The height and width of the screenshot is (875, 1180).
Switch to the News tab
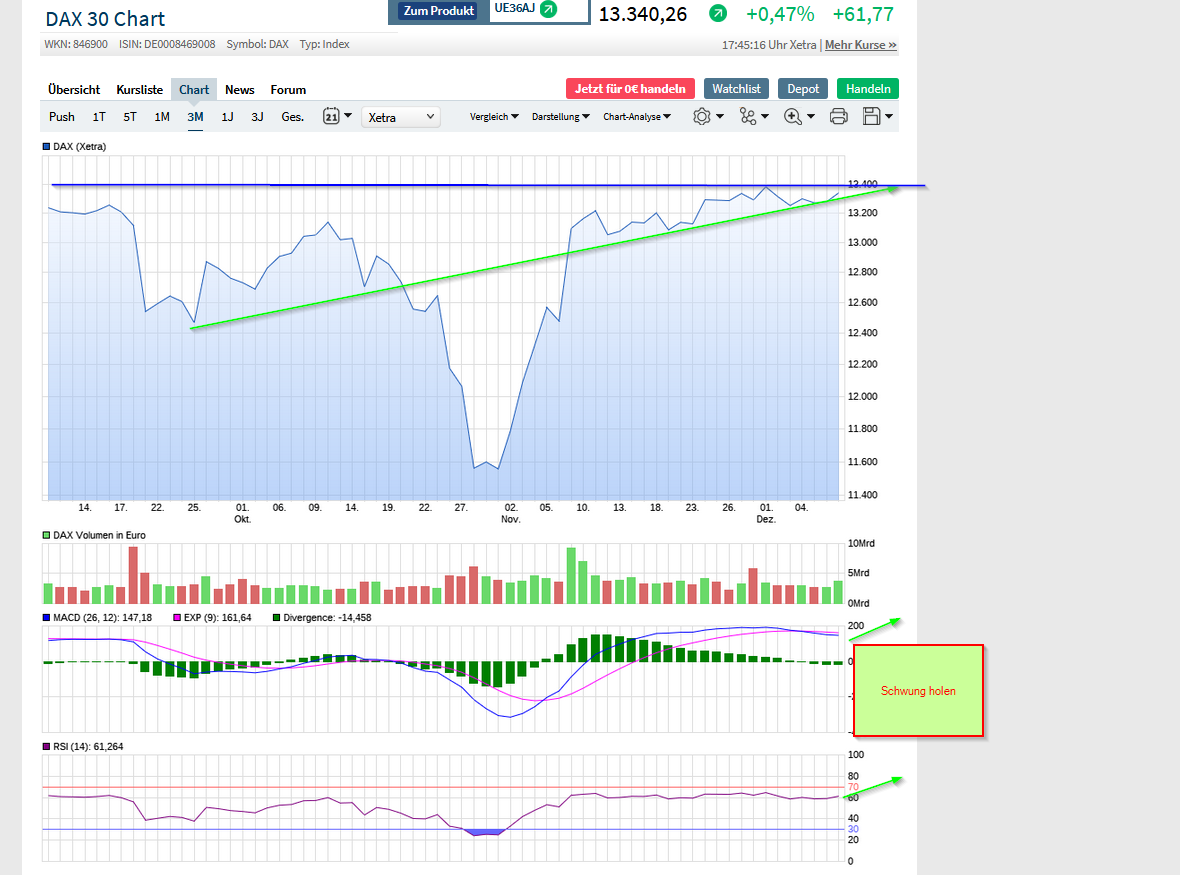(239, 90)
